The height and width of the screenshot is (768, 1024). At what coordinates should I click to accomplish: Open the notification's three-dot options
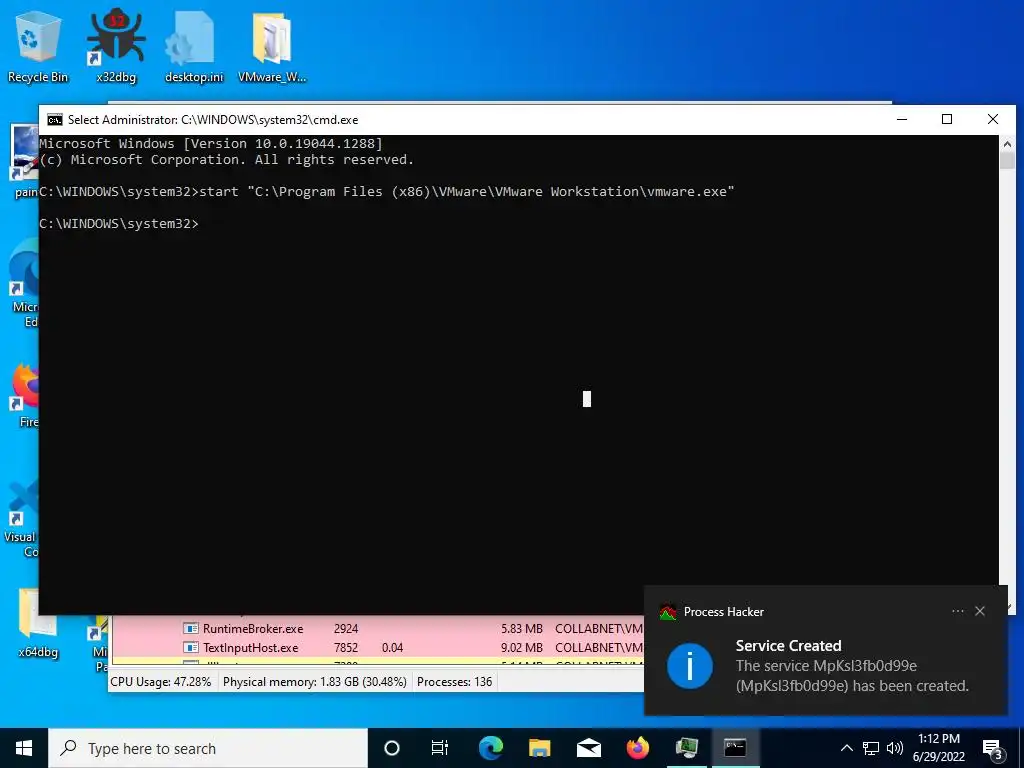(957, 611)
